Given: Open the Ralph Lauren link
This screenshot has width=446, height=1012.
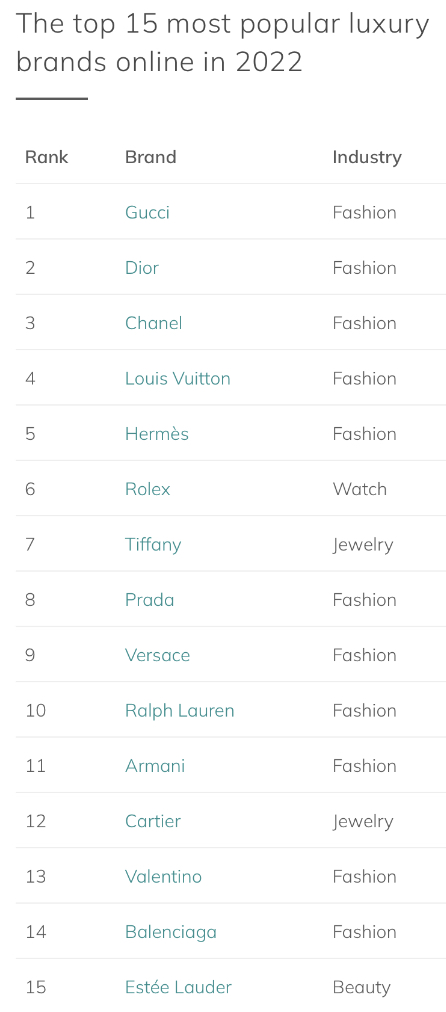Looking at the screenshot, I should coord(179,711).
